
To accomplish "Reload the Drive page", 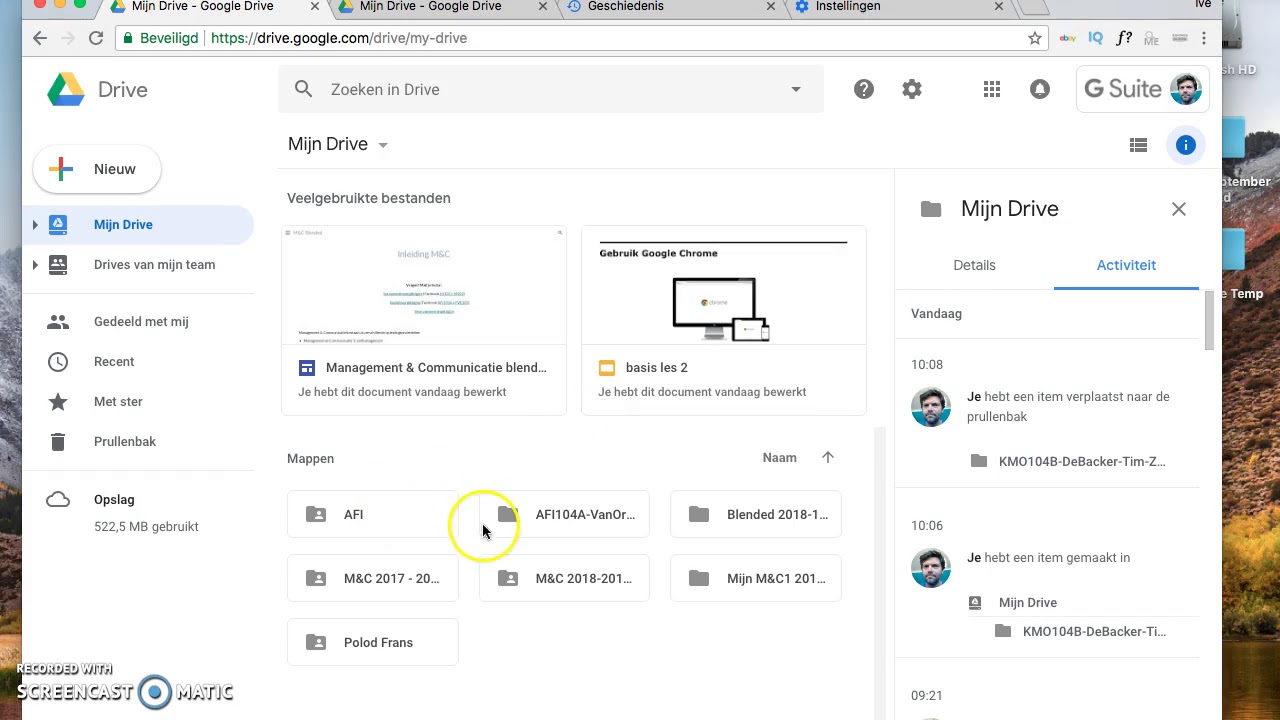I will click(x=96, y=38).
